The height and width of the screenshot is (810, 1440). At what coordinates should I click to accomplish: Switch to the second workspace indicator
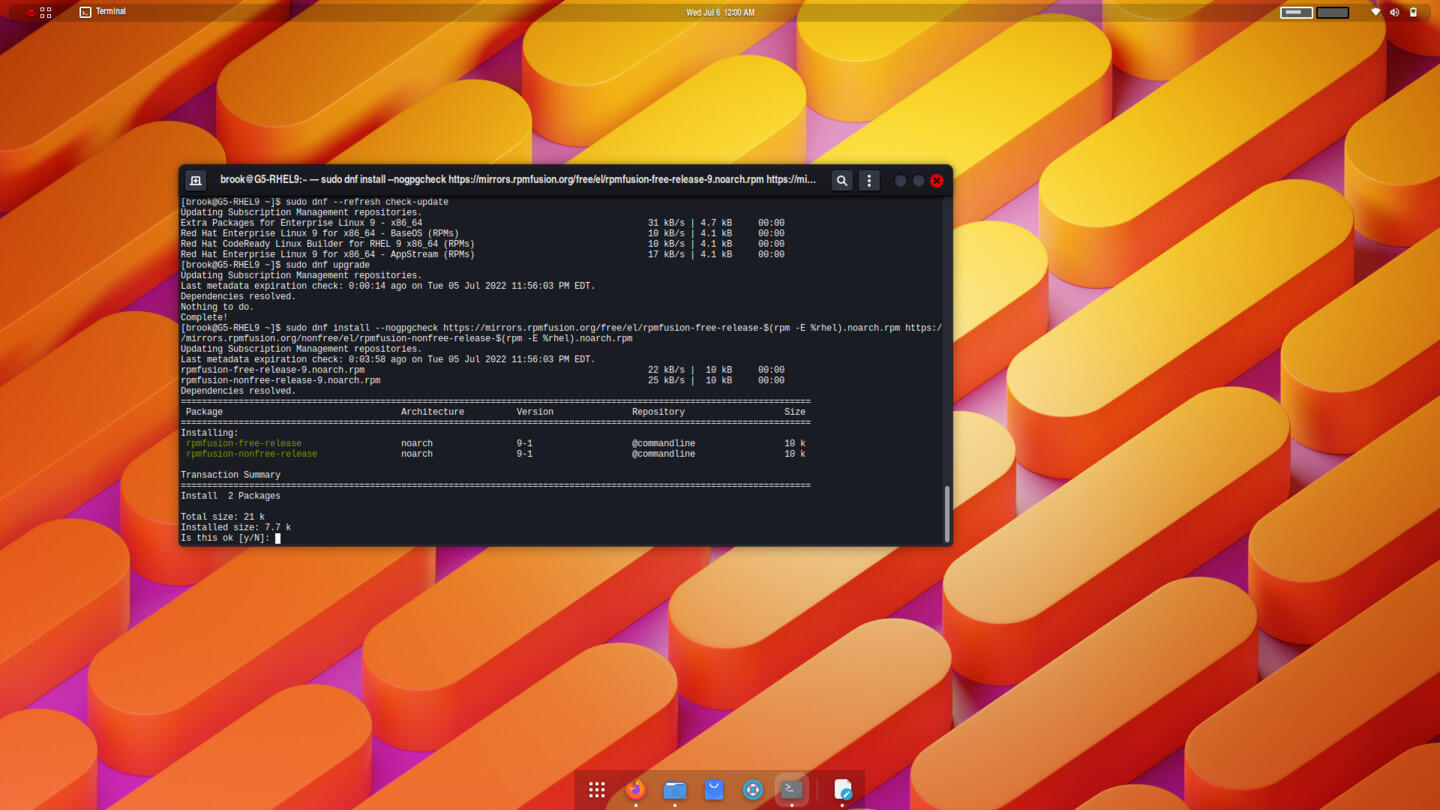tap(1333, 12)
